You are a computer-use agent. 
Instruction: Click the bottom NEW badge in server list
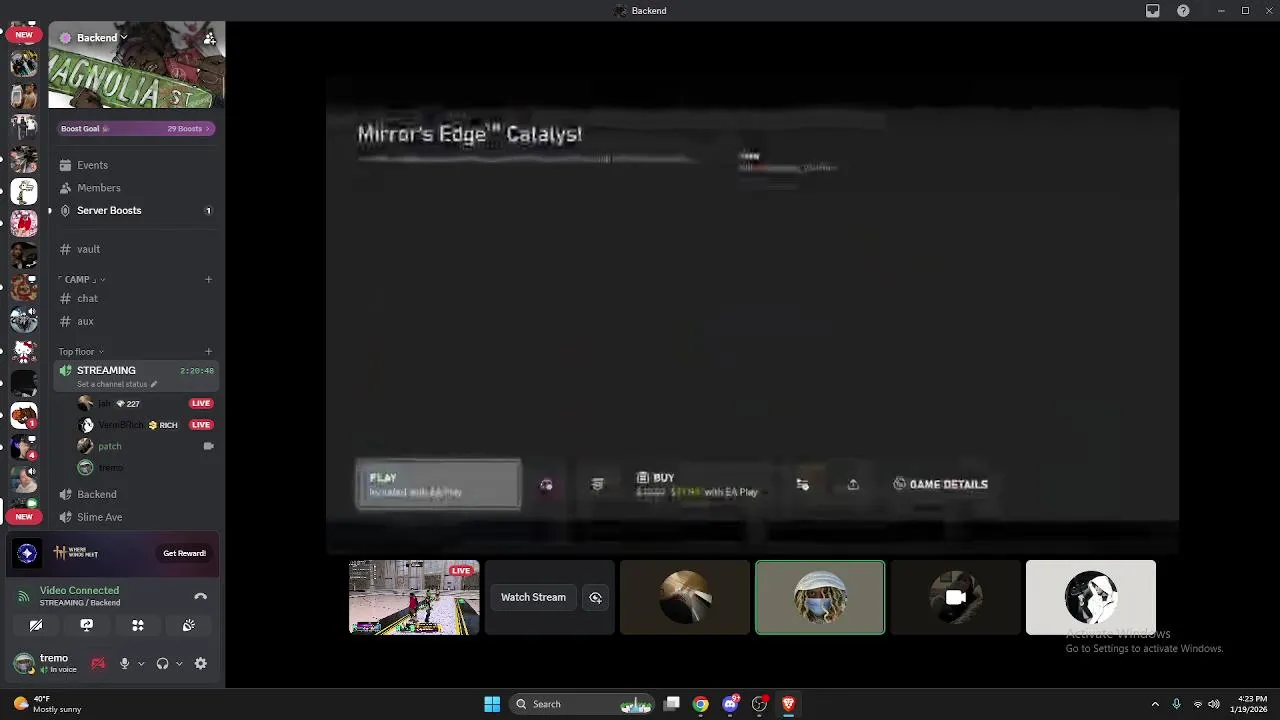click(x=24, y=517)
